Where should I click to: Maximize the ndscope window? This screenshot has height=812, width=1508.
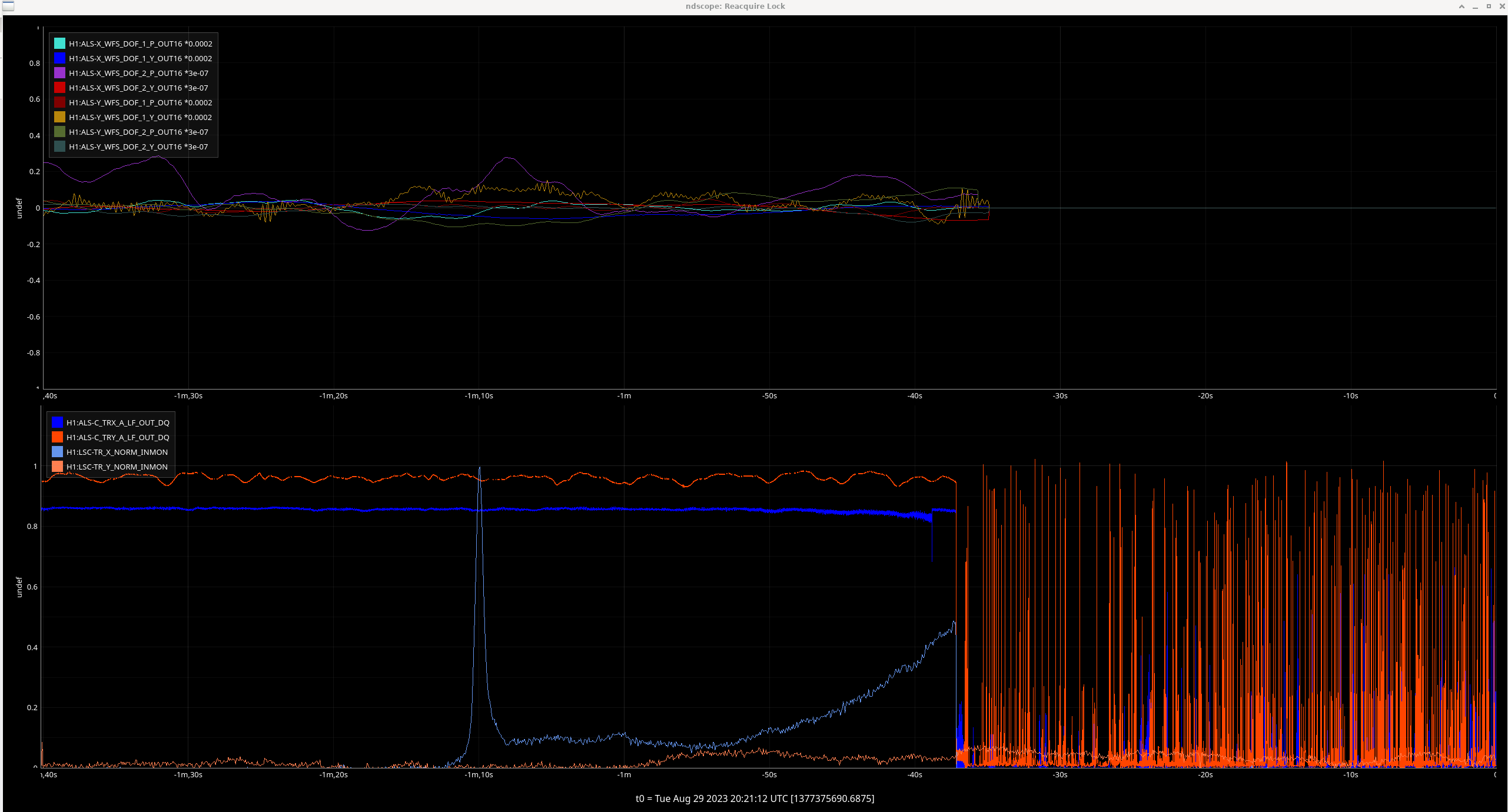[x=1489, y=6]
